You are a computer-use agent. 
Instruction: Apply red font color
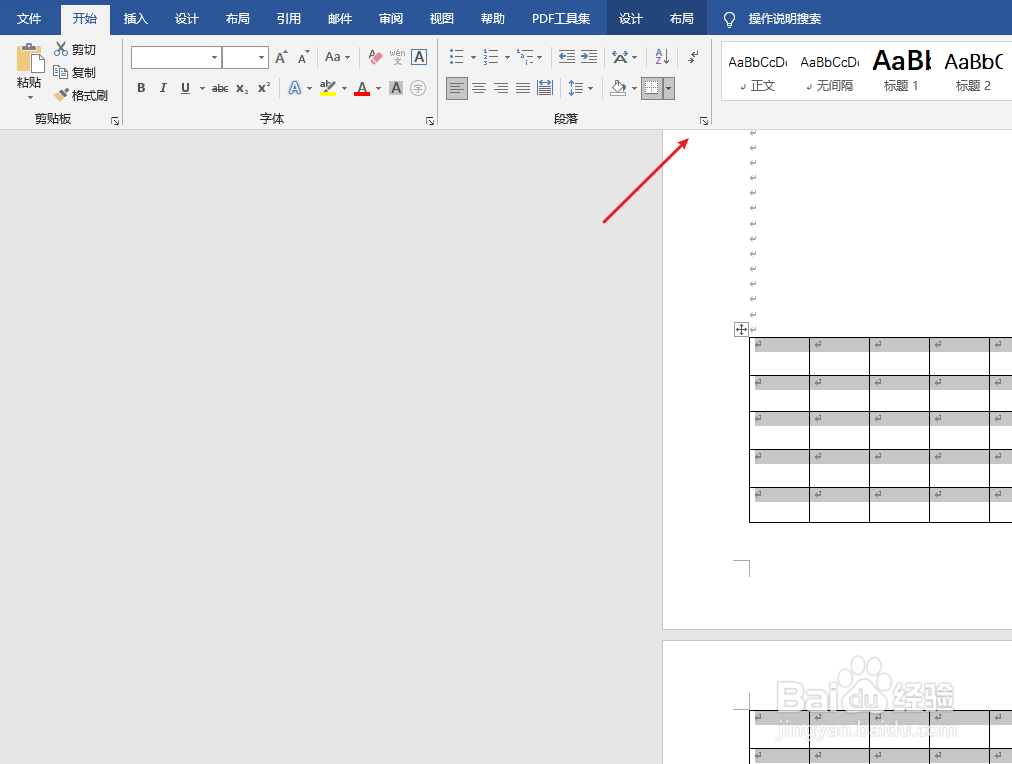(362, 88)
